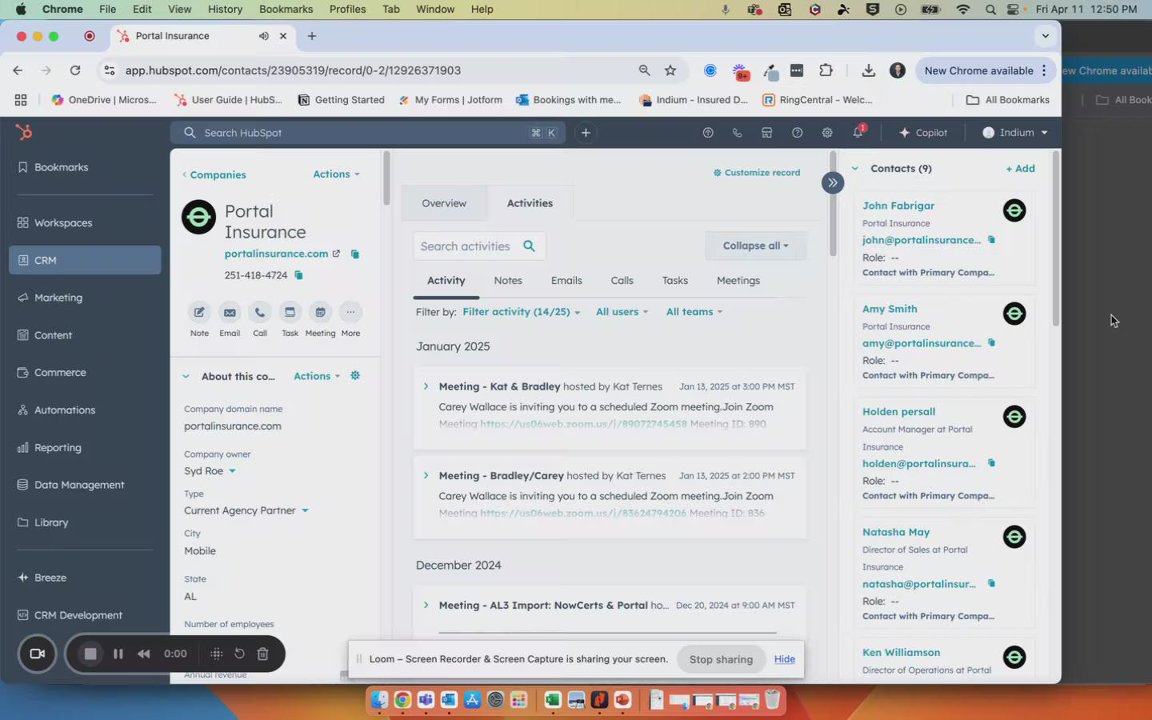Copy phone number 251-418-4724
The height and width of the screenshot is (720, 1152).
(x=298, y=275)
